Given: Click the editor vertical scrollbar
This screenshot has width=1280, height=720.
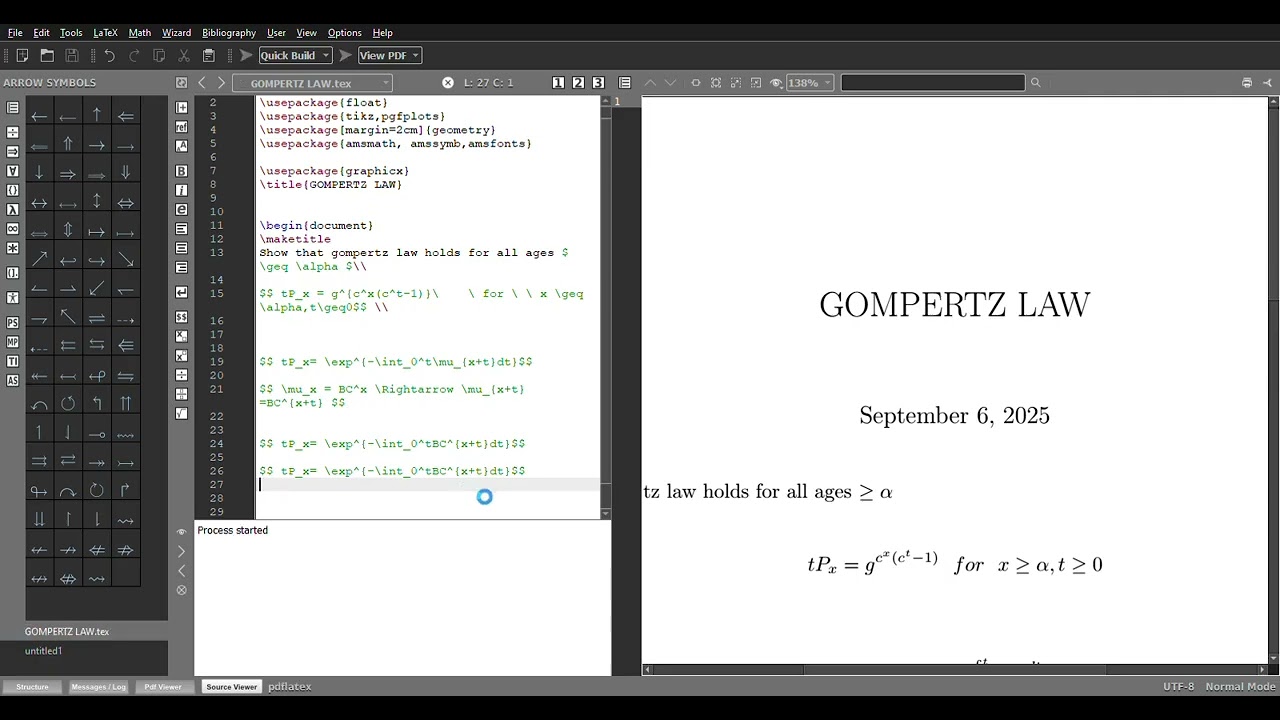Looking at the screenshot, I should click(605, 307).
